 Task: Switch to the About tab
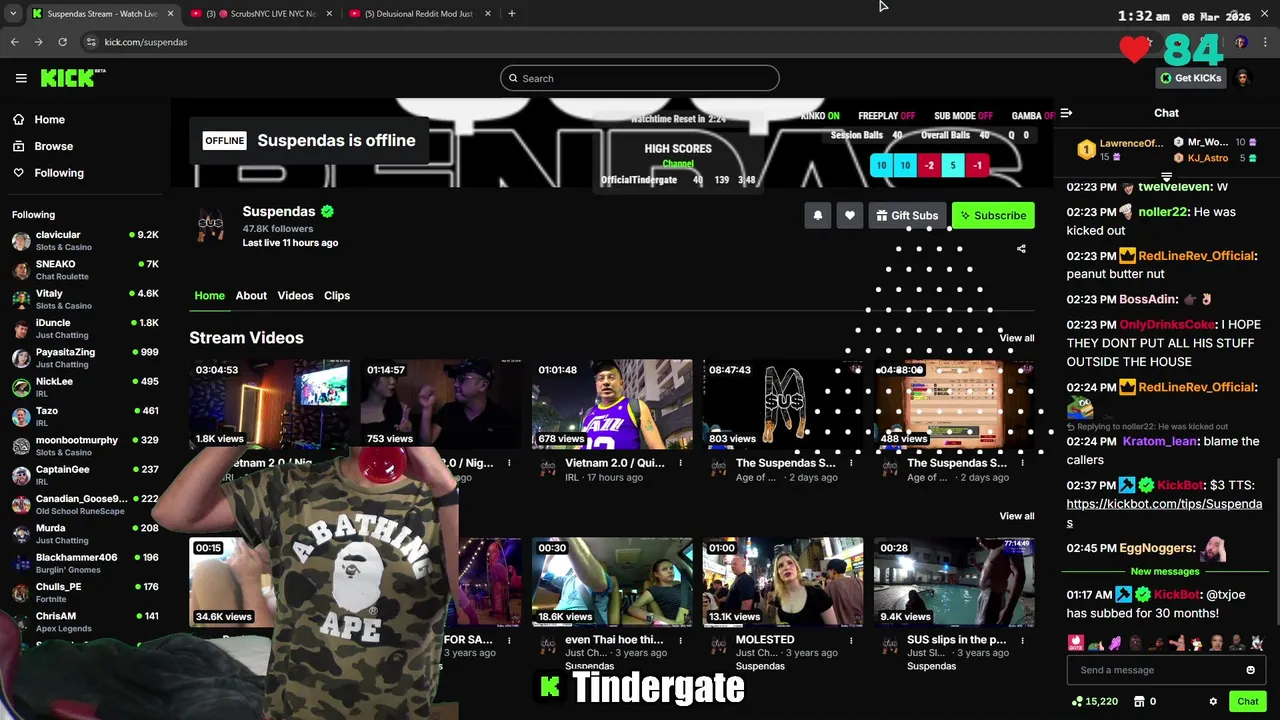(x=251, y=296)
